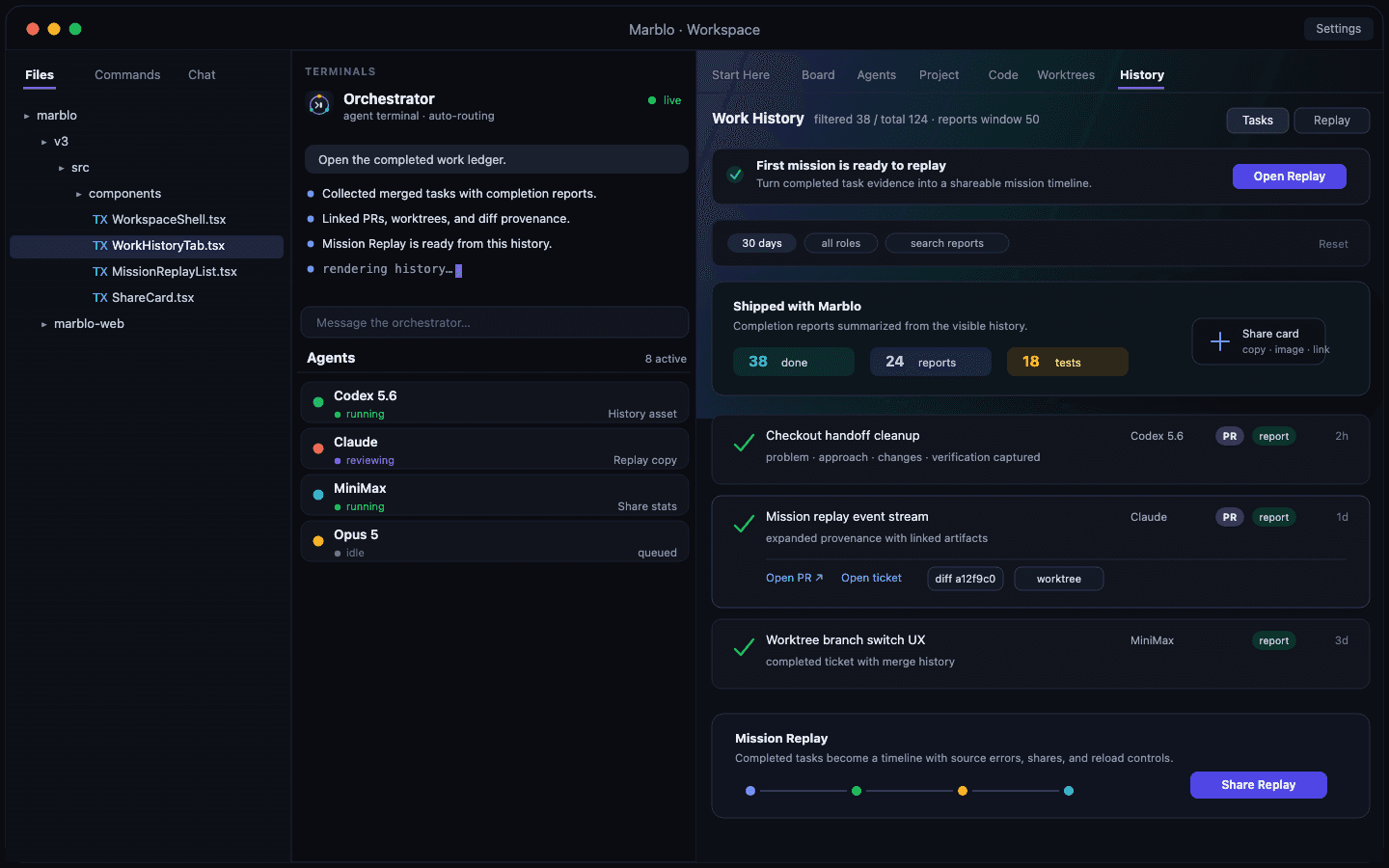The image size is (1389, 868).
Task: Click the blue Mission Replay timeline marker
Action: tap(750, 791)
